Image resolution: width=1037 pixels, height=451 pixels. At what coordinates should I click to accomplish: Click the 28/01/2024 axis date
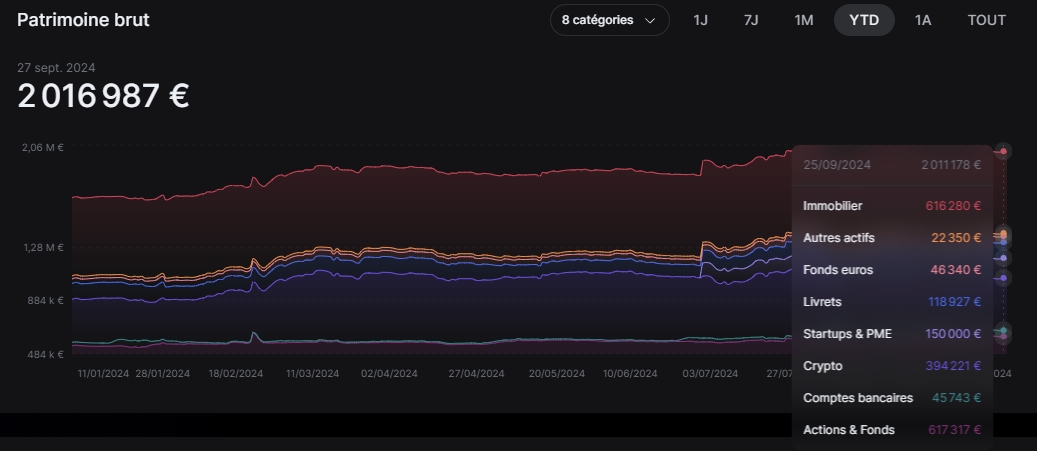pos(163,374)
